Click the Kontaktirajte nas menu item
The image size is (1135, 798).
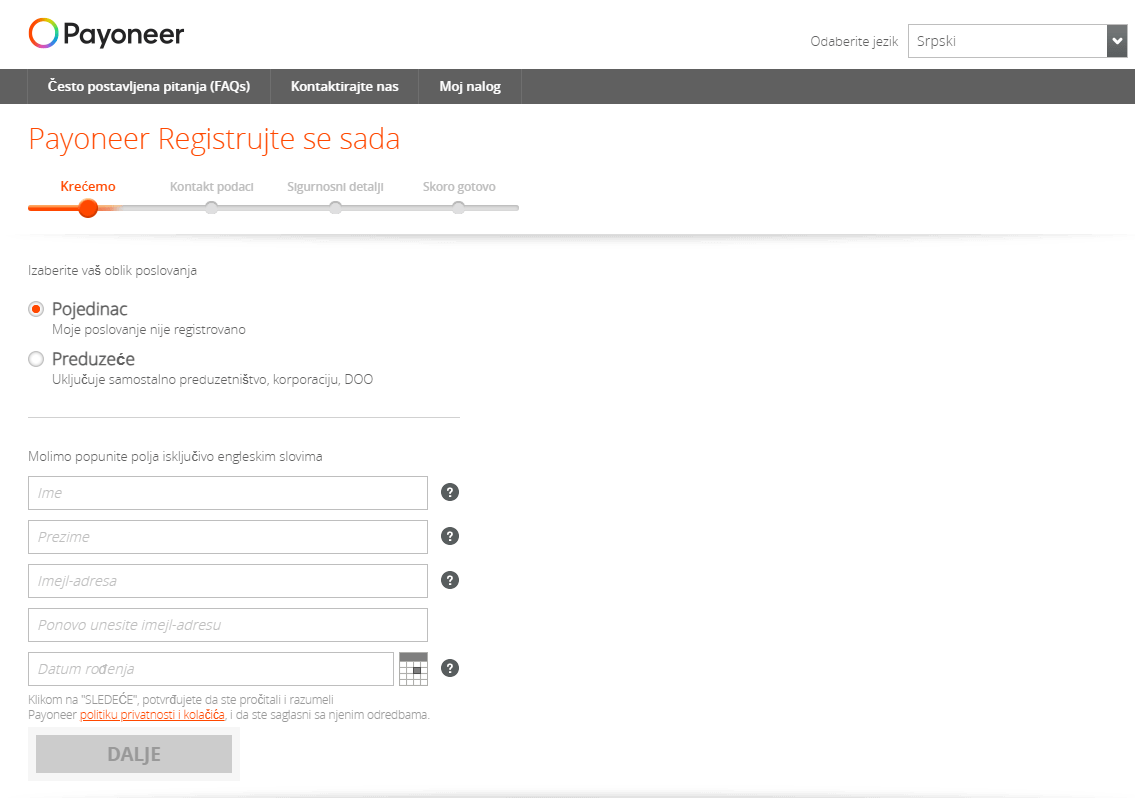click(344, 86)
